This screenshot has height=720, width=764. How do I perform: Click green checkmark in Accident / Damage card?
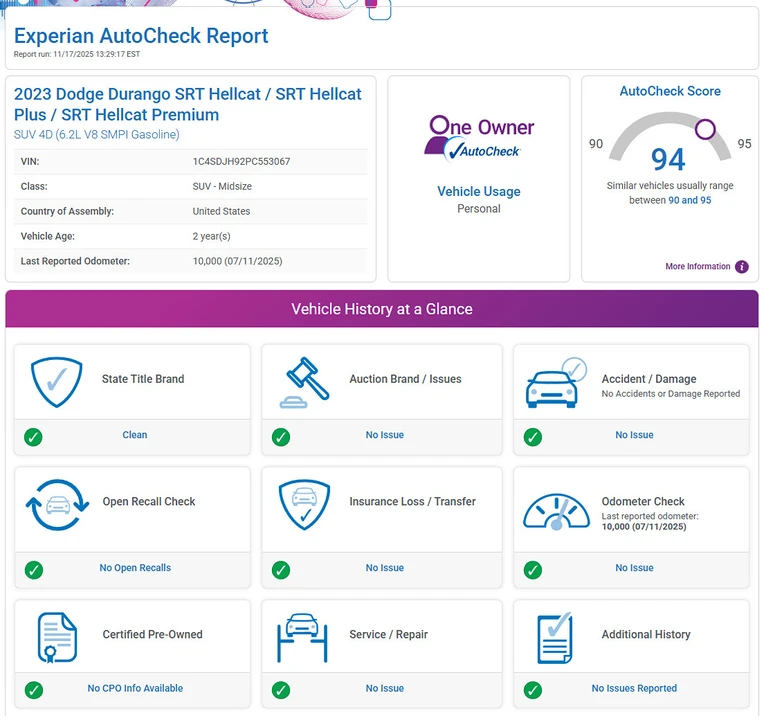[533, 437]
